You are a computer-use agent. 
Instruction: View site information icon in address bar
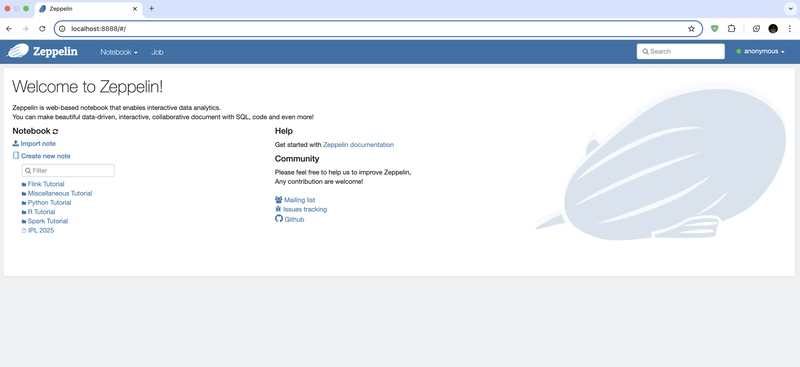point(62,29)
